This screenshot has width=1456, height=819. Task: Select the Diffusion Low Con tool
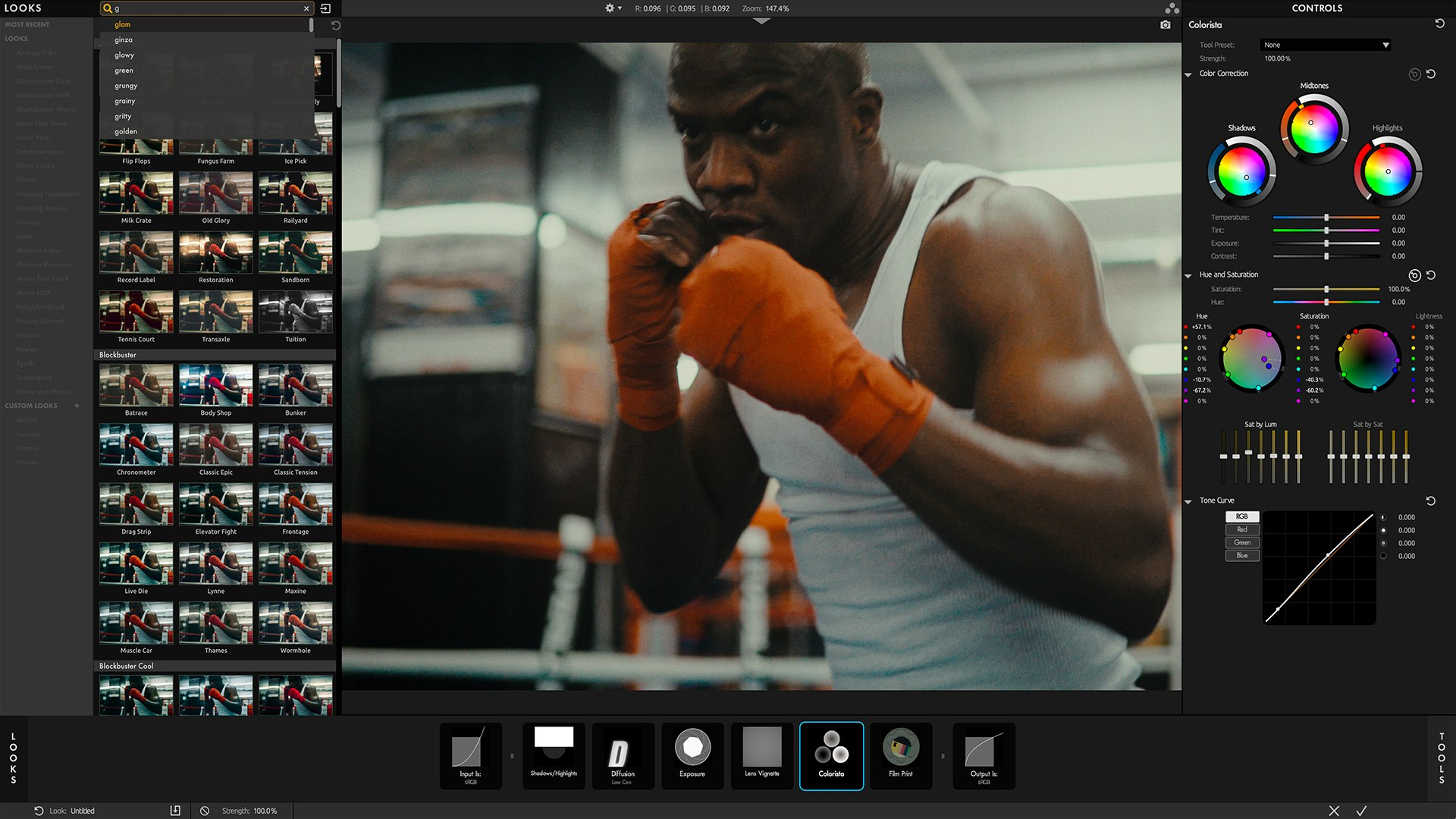623,755
